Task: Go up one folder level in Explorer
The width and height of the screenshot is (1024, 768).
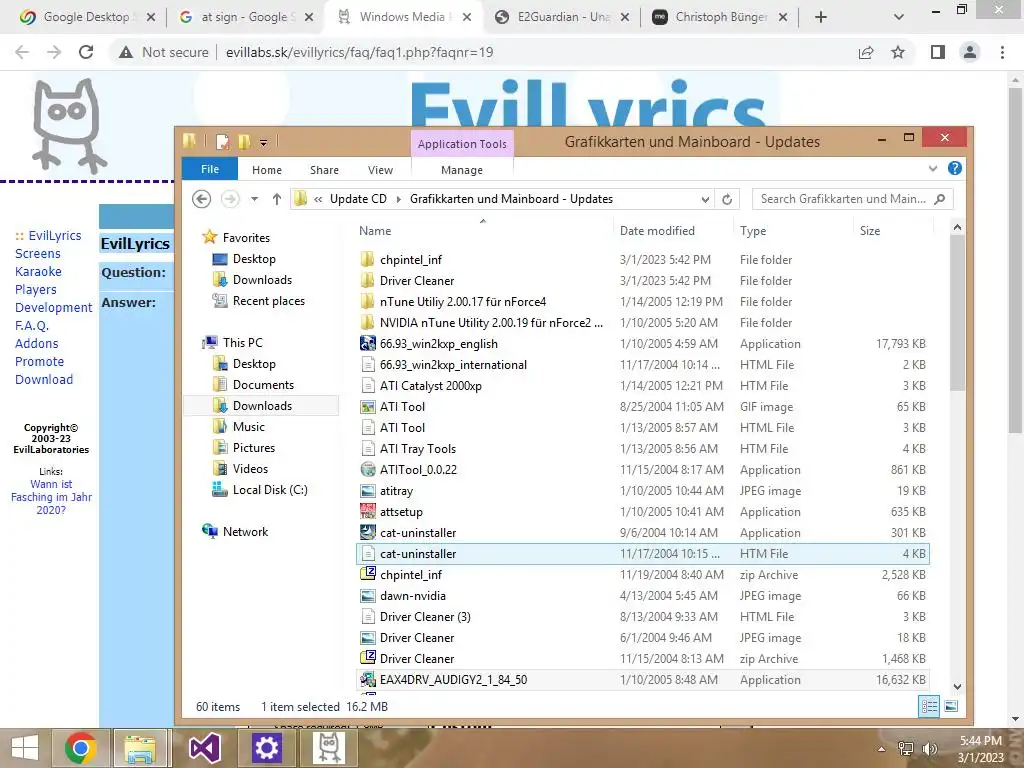Action: [277, 199]
